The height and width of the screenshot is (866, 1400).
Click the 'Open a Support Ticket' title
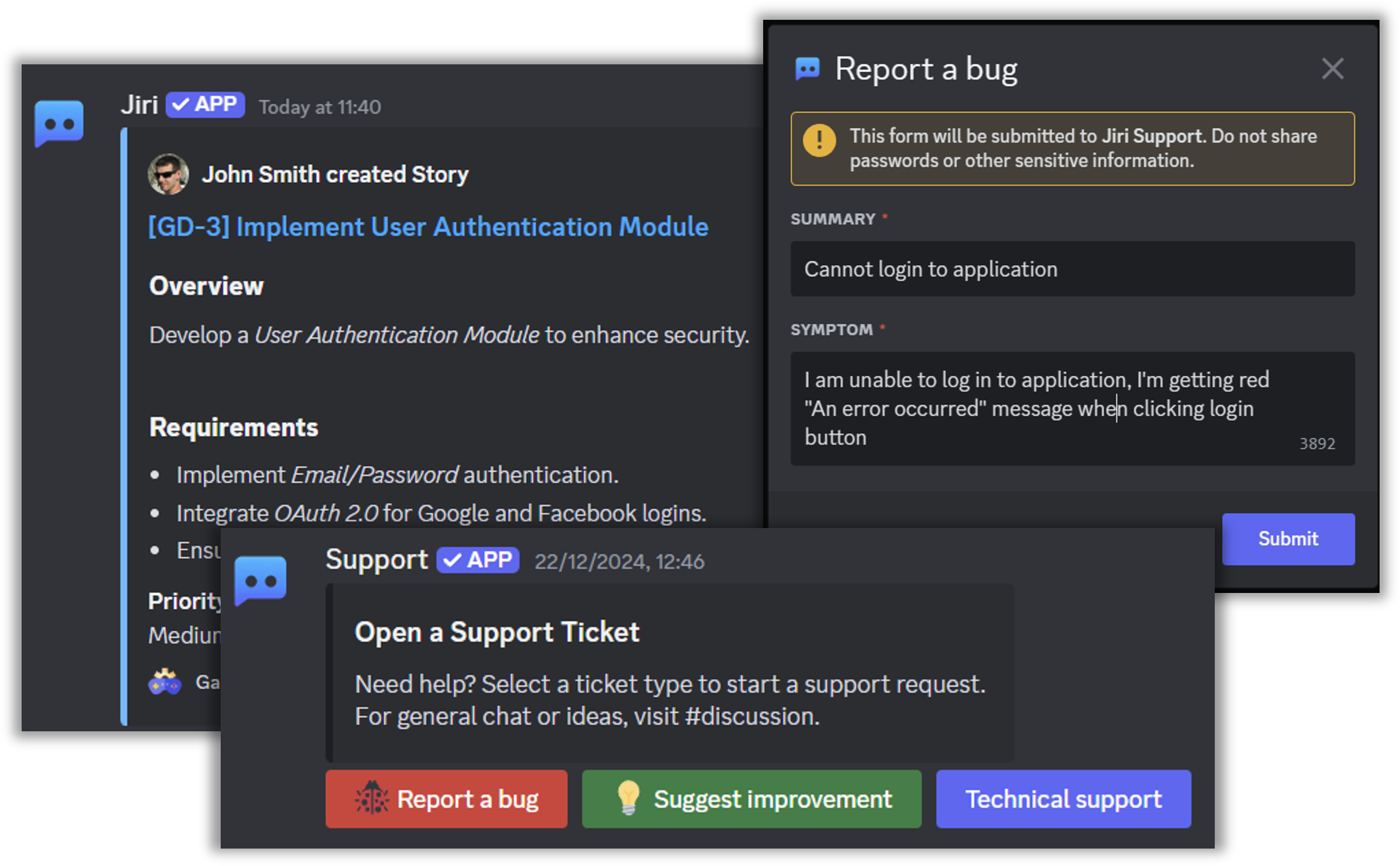(497, 632)
